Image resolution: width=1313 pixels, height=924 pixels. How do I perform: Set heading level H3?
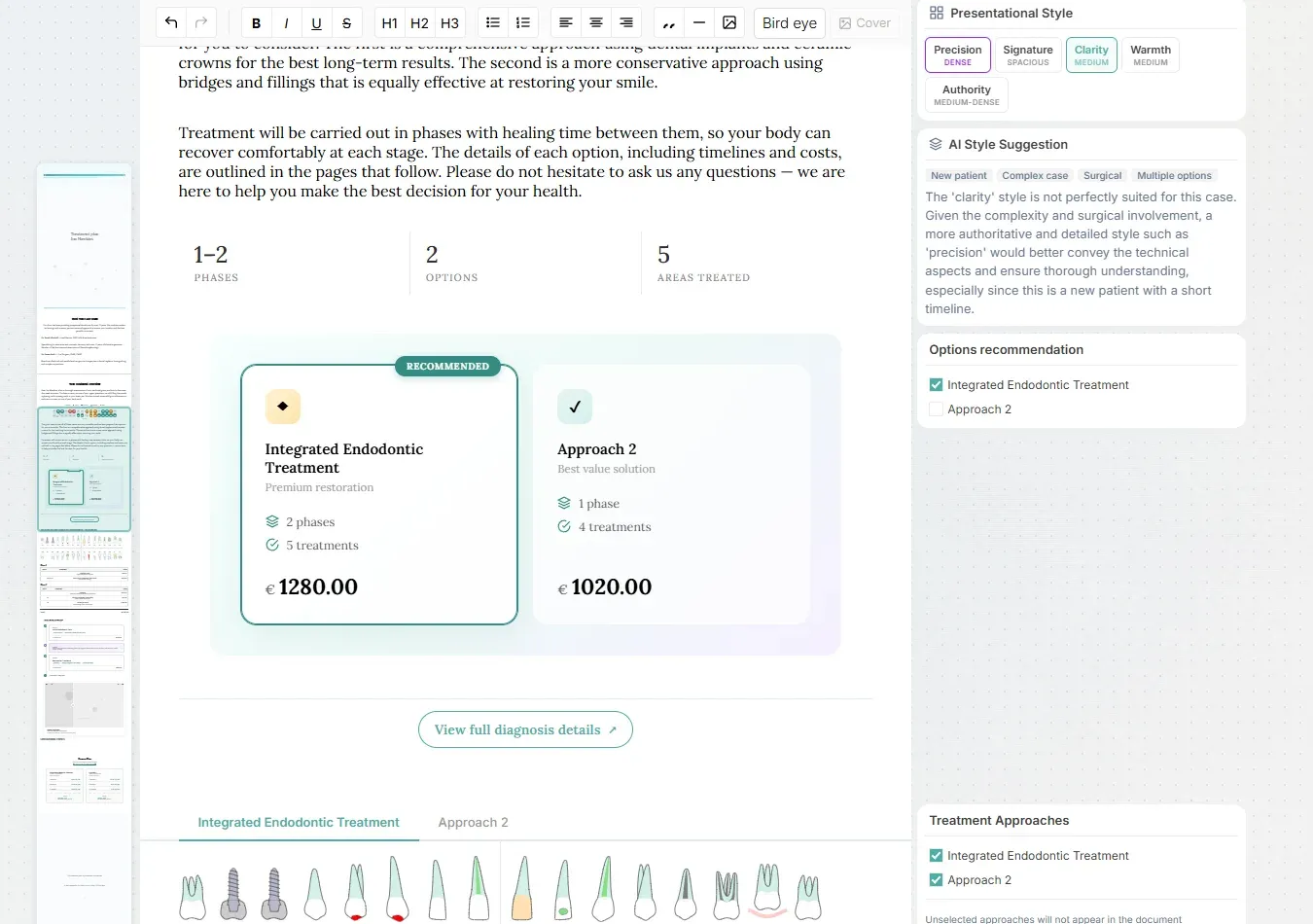point(449,22)
